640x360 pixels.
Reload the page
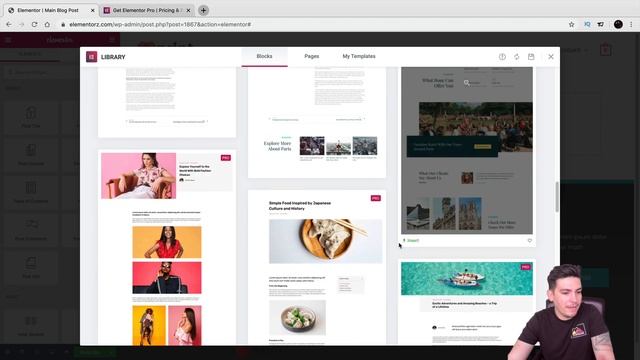[34, 24]
